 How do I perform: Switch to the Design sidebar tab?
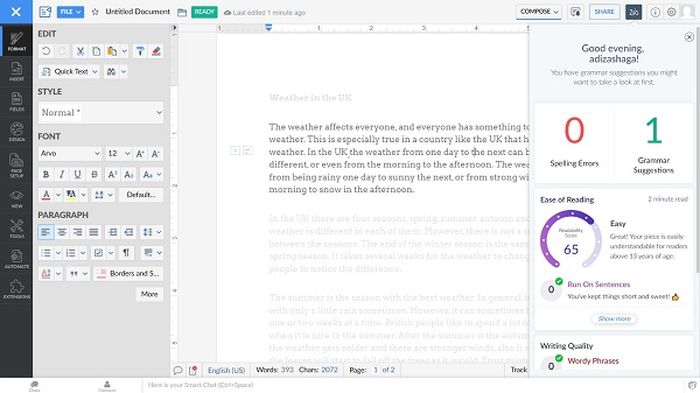click(17, 132)
